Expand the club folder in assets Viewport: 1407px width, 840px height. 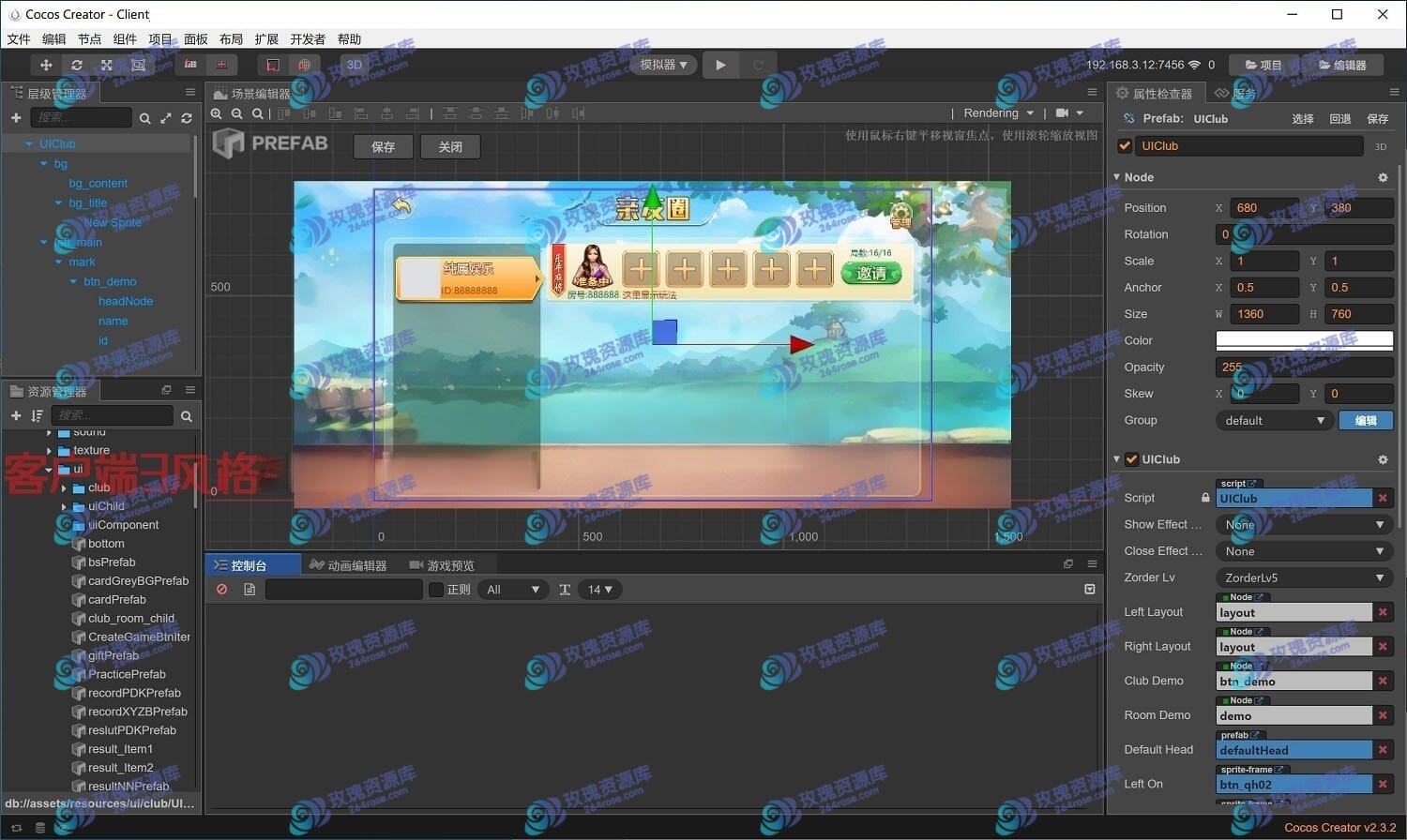coord(64,487)
